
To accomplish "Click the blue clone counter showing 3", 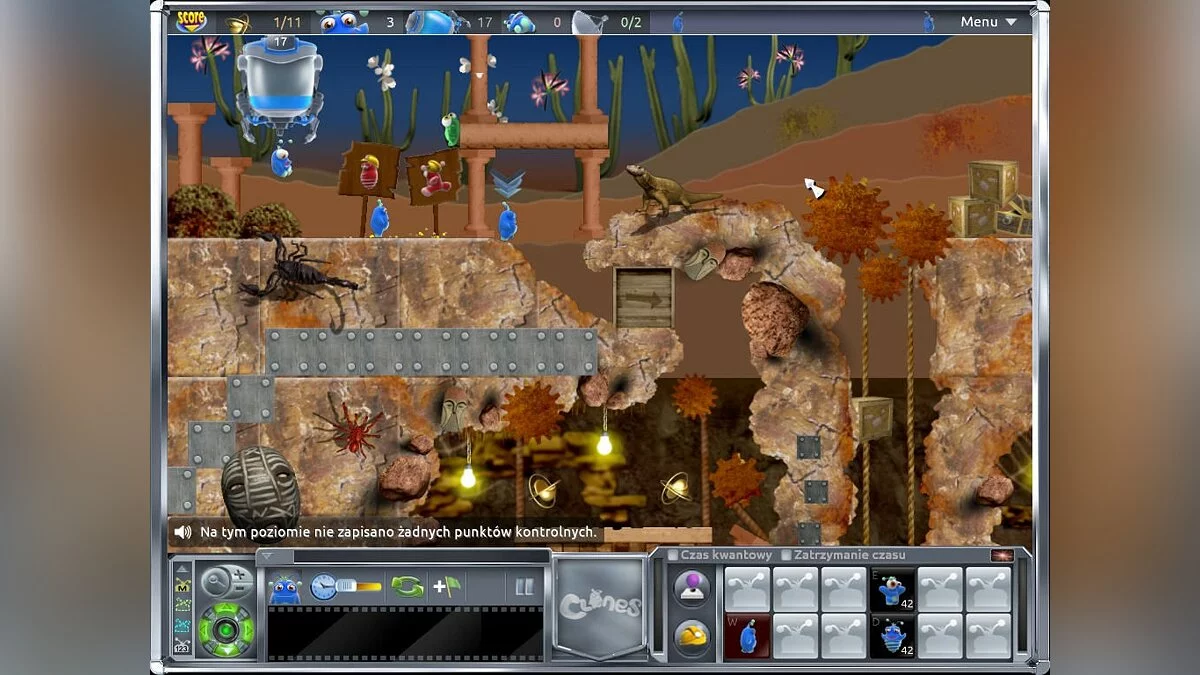I will (358, 21).
